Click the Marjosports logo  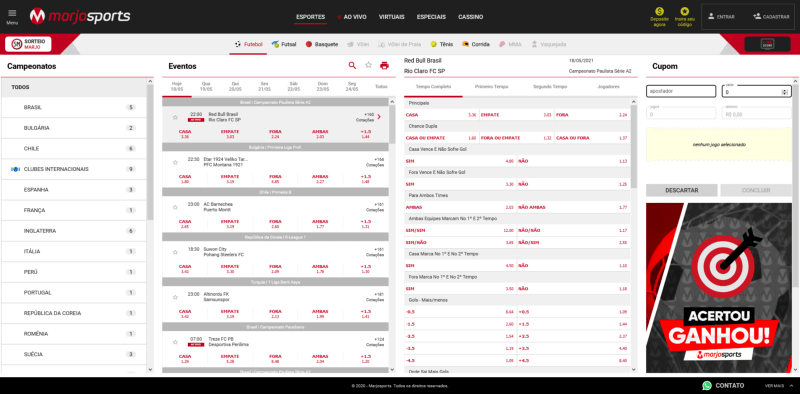[80, 17]
